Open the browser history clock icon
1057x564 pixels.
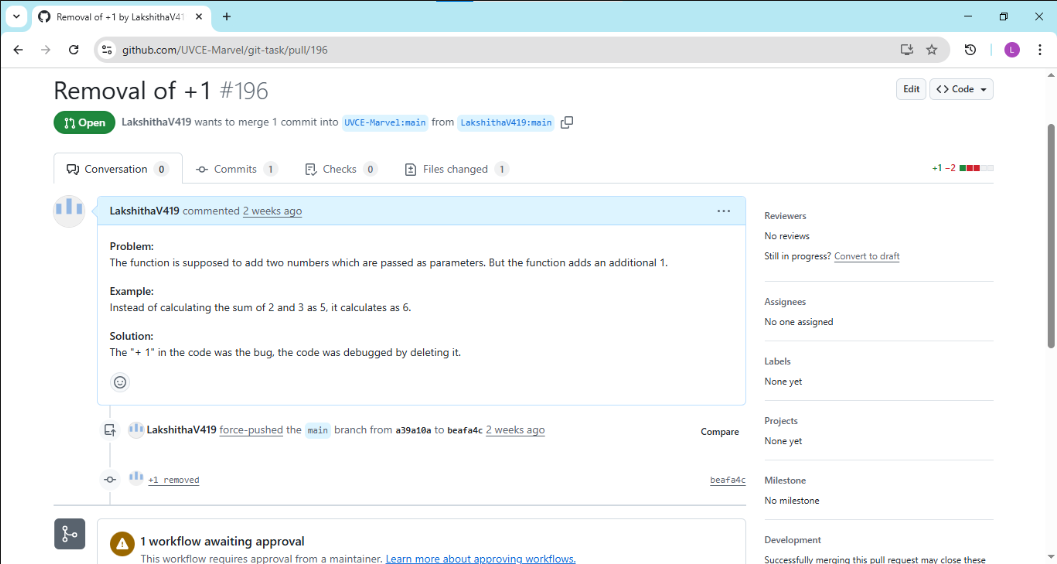click(970, 50)
